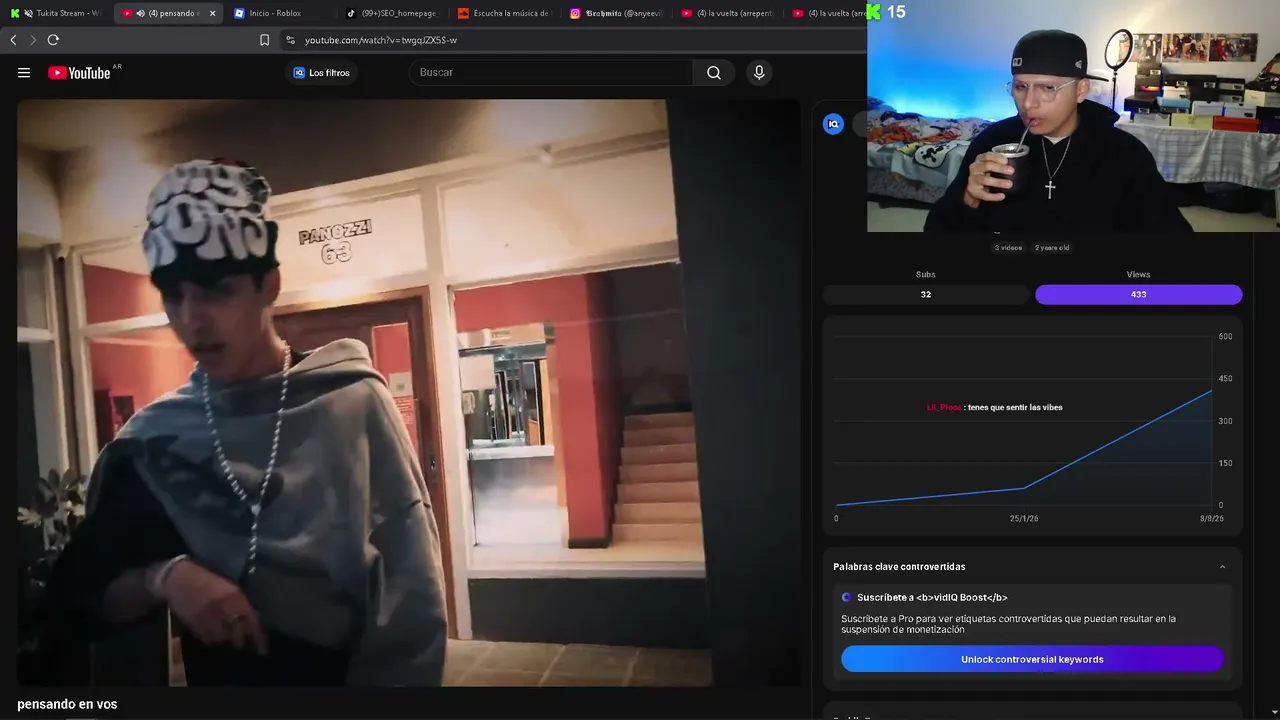Viewport: 1280px width, 720px height.
Task: Reload the page with the refresh icon
Action: point(53,40)
